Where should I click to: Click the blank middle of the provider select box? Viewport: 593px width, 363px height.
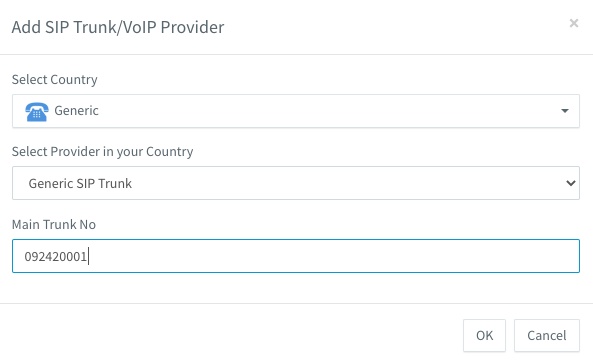(x=340, y=183)
